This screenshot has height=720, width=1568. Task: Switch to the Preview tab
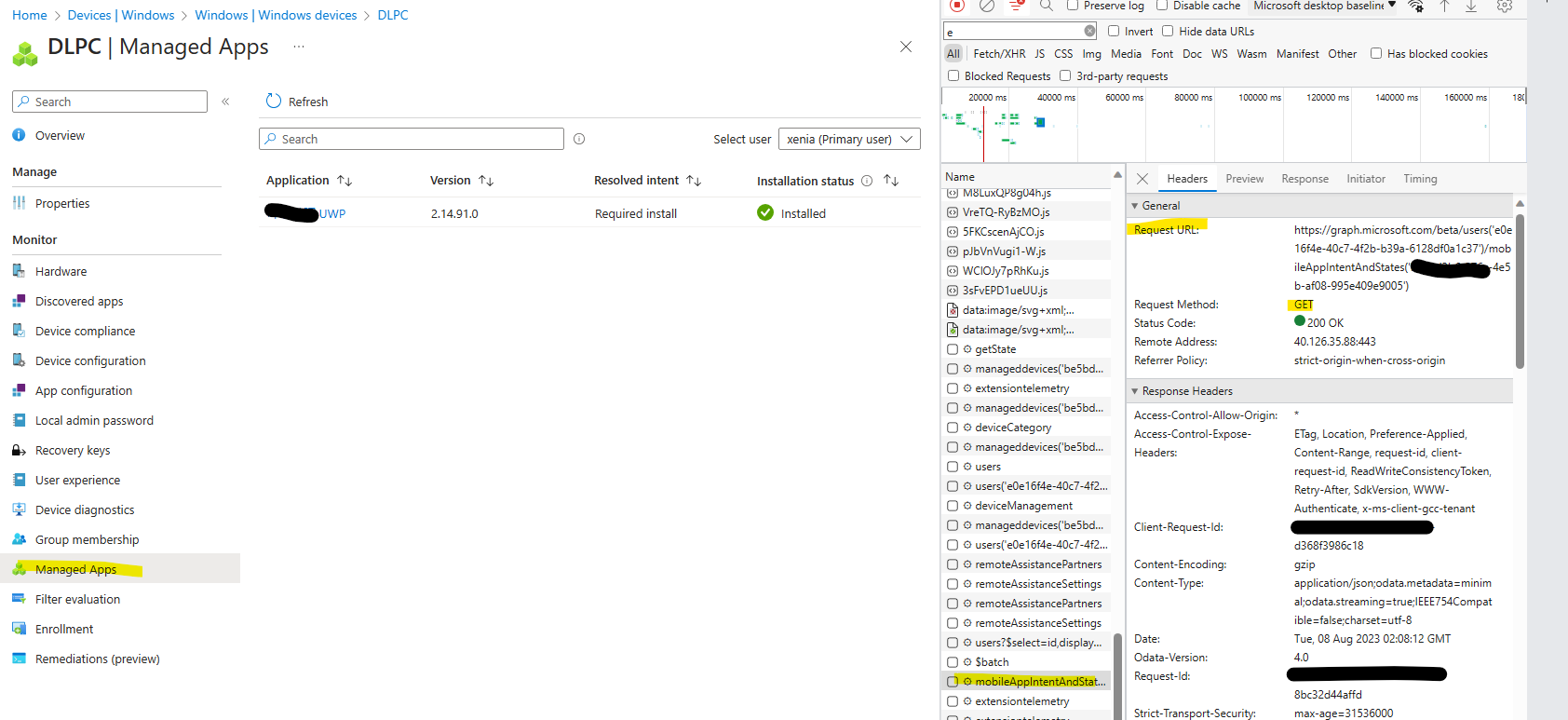click(x=1244, y=179)
